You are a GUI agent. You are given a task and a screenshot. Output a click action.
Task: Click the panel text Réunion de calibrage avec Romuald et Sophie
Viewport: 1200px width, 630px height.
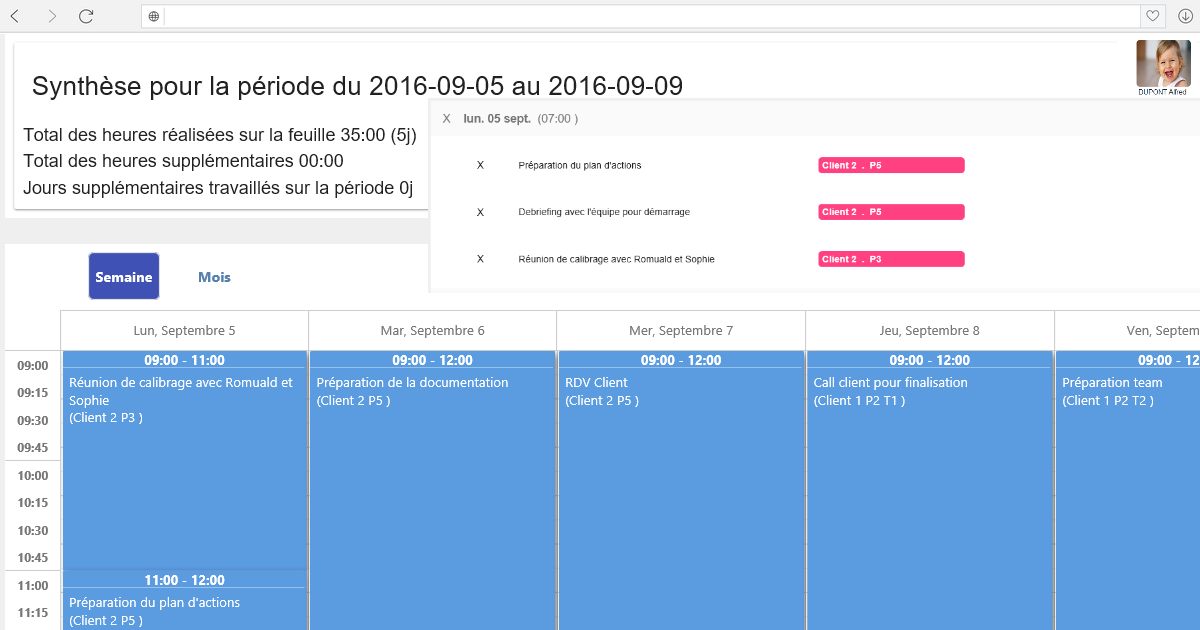coord(616,259)
